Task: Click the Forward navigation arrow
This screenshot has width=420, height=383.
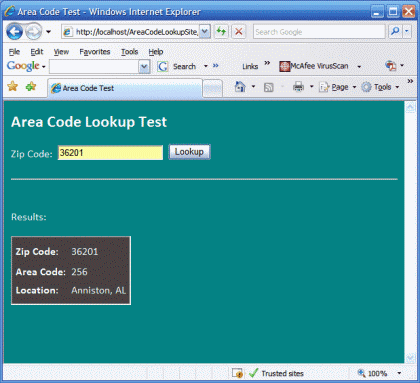Action: point(34,32)
